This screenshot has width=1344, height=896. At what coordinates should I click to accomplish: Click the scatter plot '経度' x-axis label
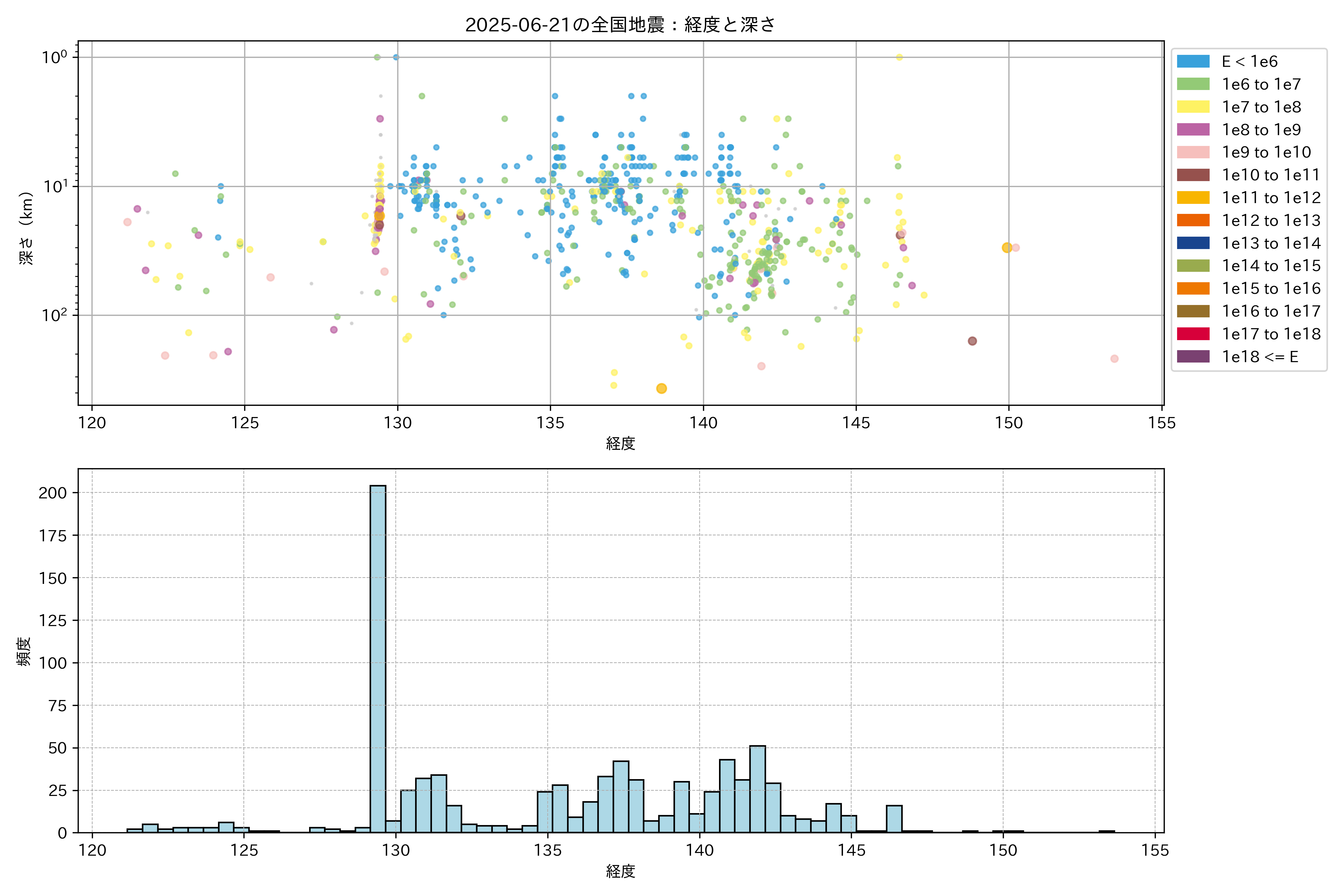pyautogui.click(x=620, y=443)
